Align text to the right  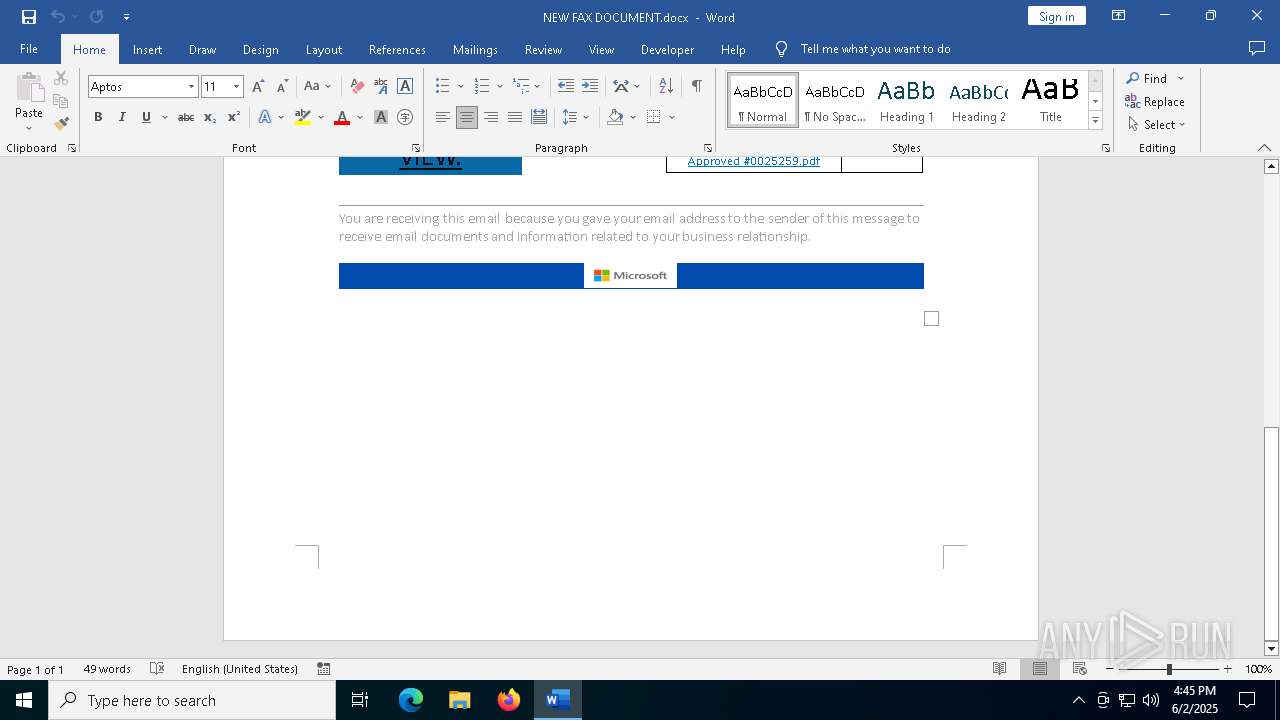[491, 117]
